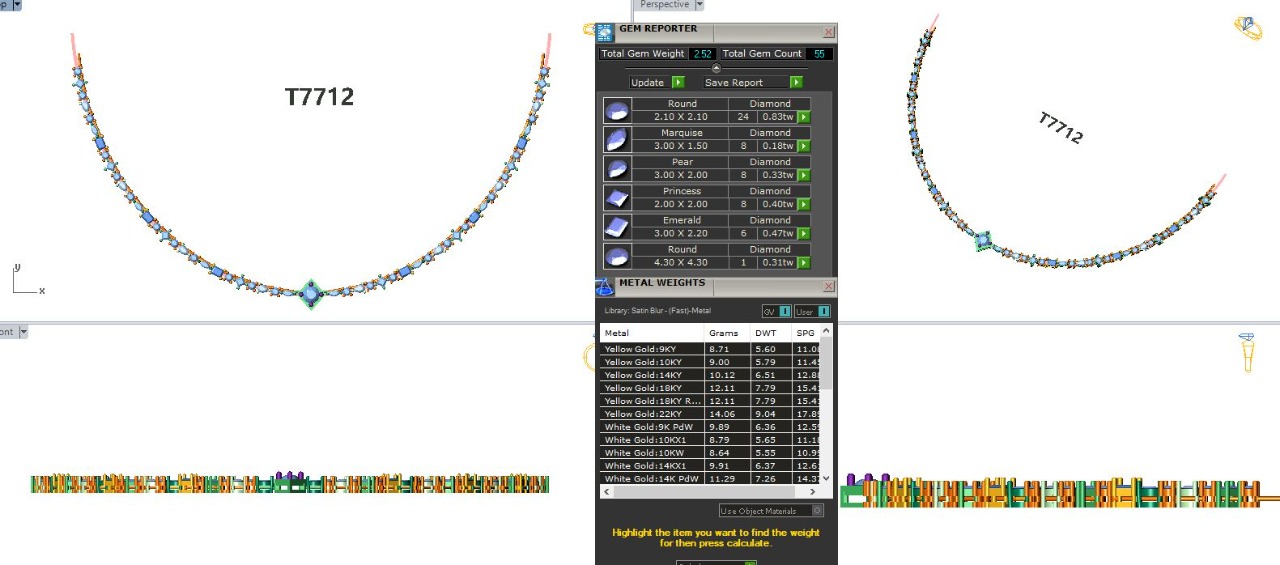Click green arrow next to 0.83tw
This screenshot has height=565, width=1280.
pyautogui.click(x=803, y=117)
